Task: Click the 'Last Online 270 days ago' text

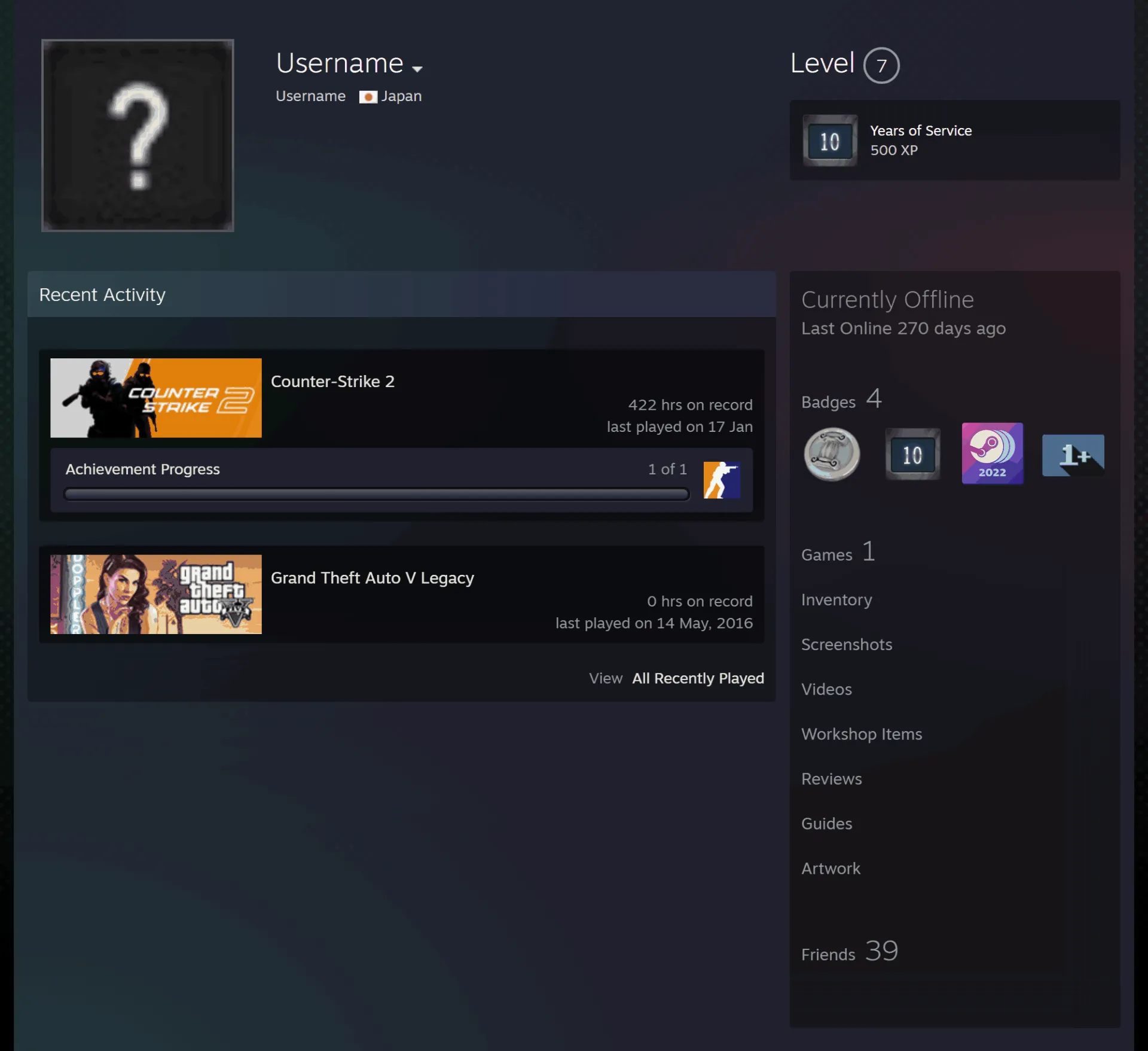Action: (x=903, y=328)
